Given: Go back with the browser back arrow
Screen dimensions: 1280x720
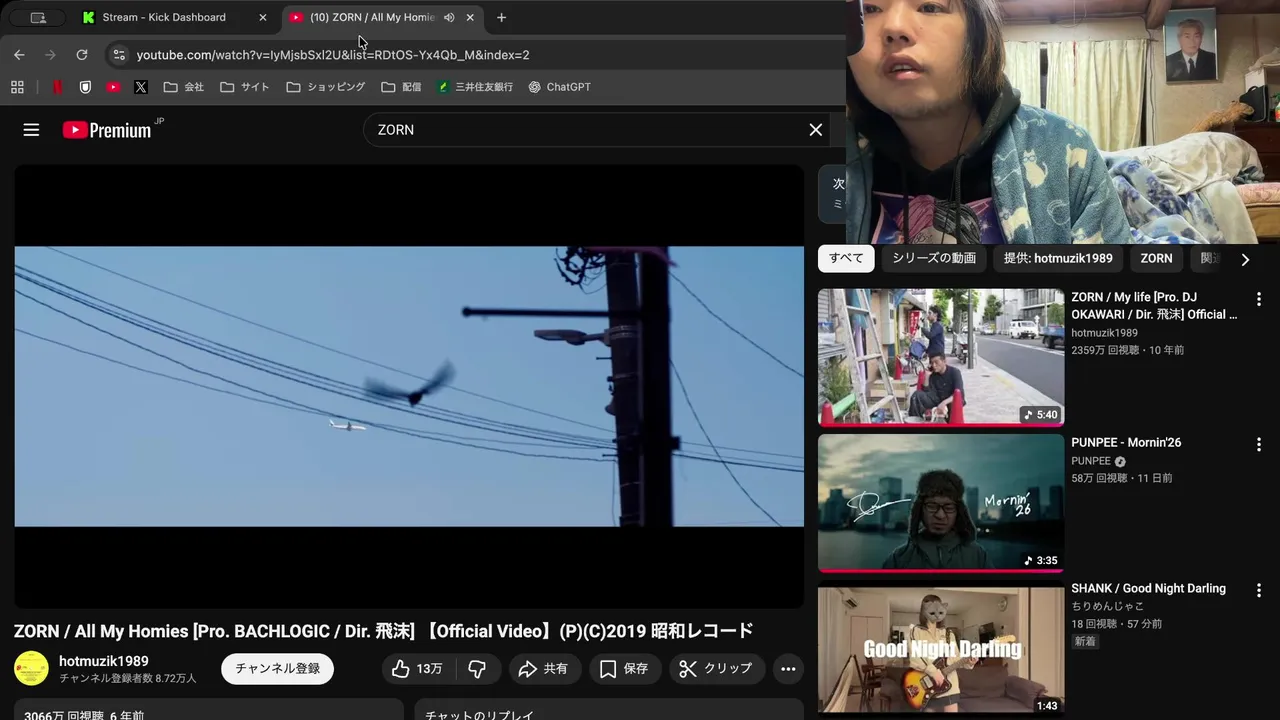Looking at the screenshot, I should [19, 55].
